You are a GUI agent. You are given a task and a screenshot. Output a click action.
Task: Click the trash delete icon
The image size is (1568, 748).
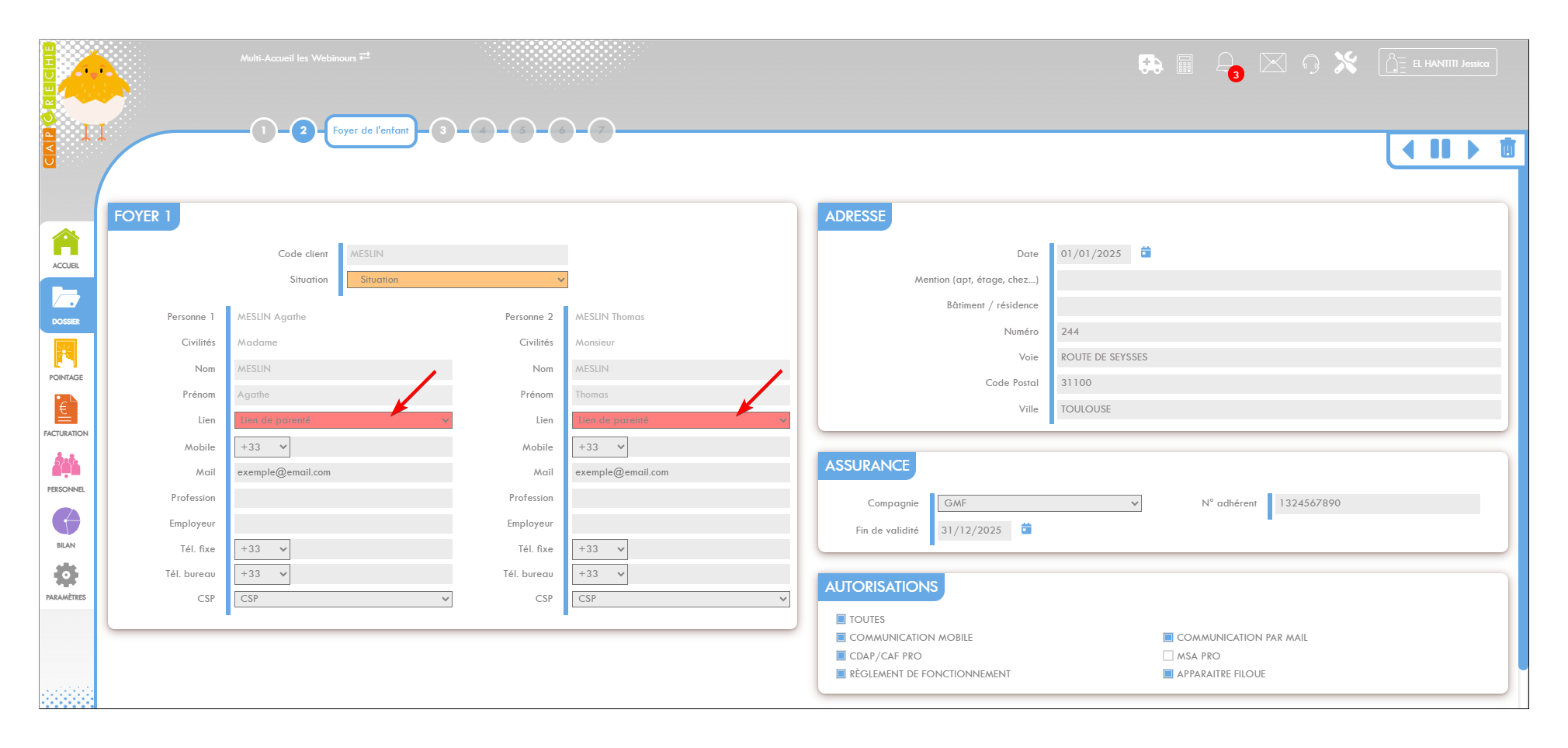pos(1507,148)
